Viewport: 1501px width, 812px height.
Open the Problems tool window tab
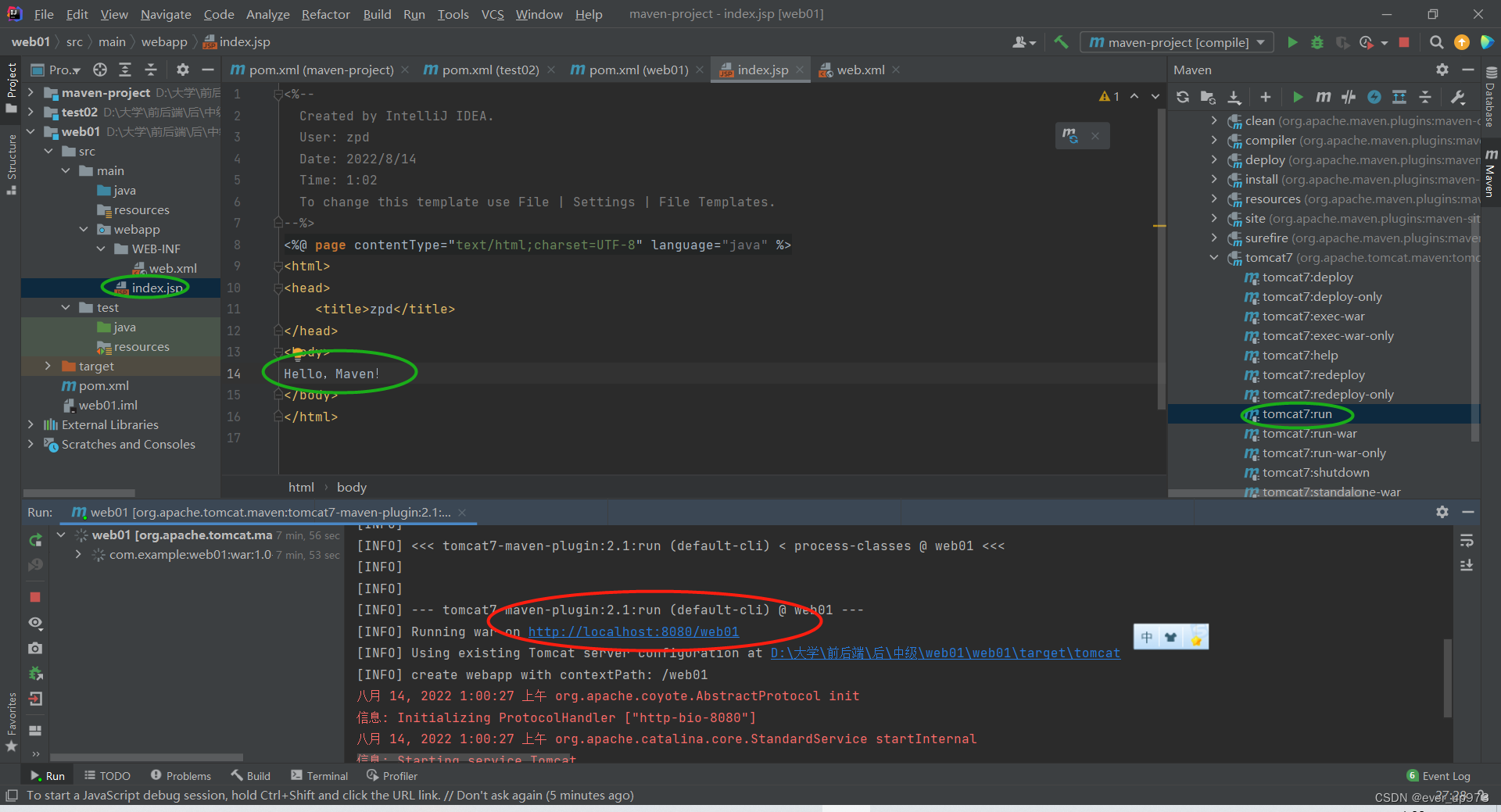tap(181, 775)
